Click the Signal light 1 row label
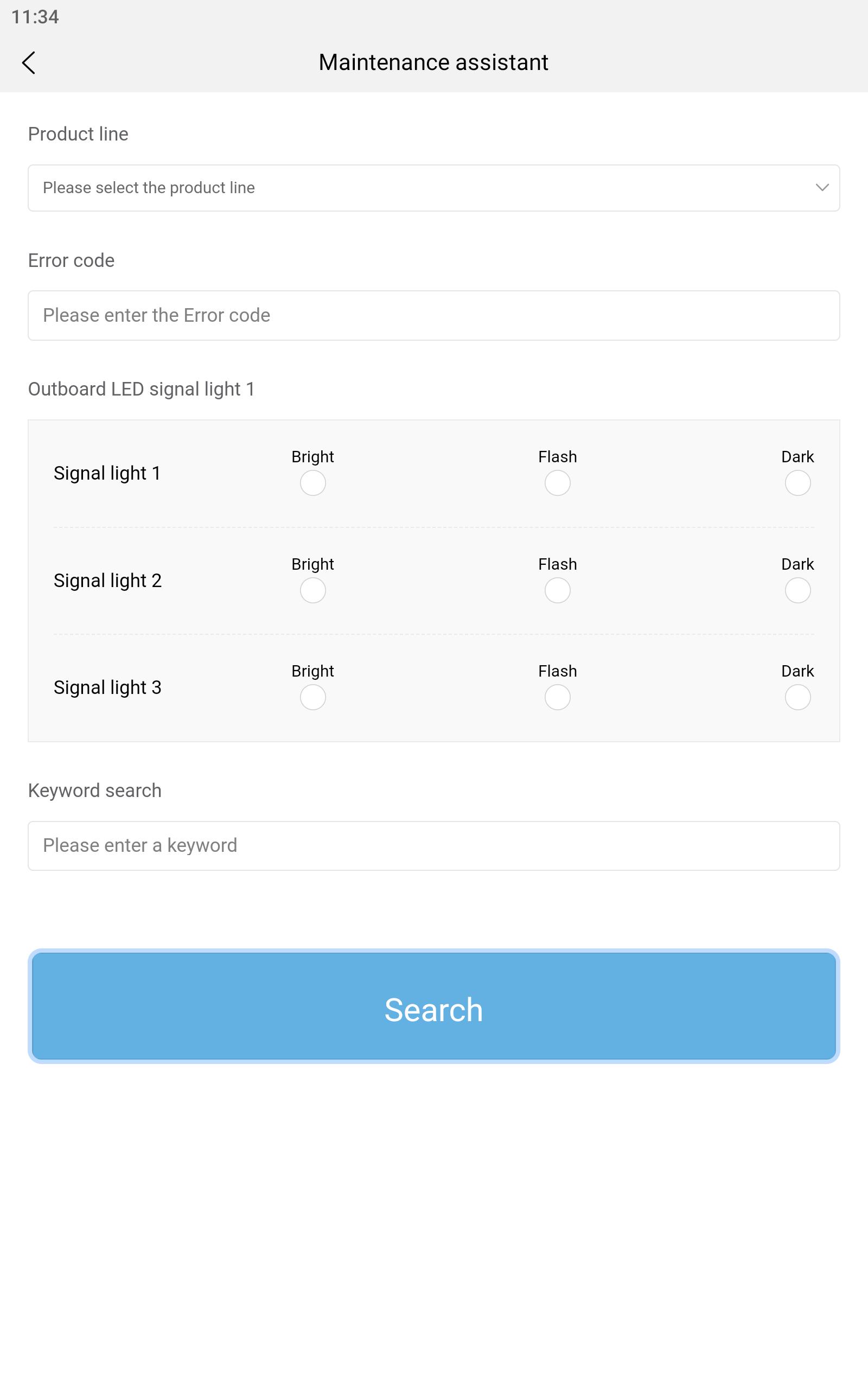 click(x=107, y=473)
